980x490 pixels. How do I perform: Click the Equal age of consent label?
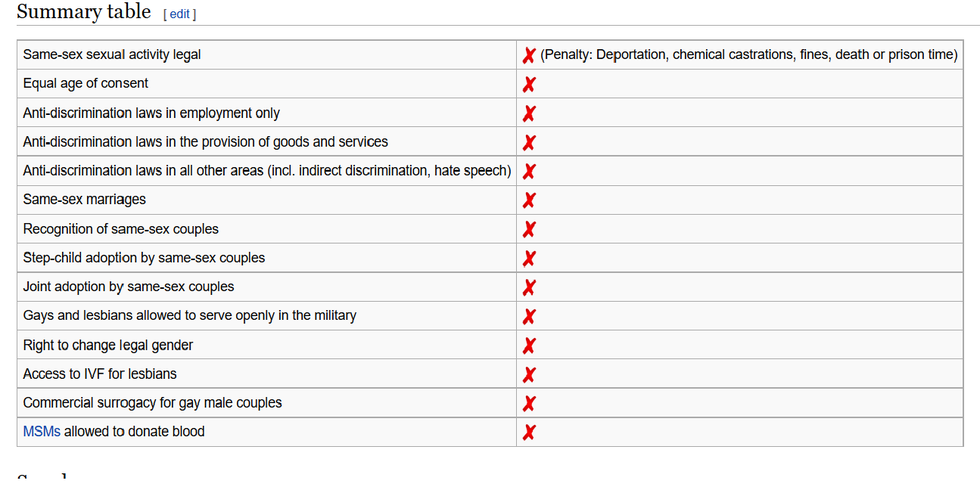[x=85, y=84]
